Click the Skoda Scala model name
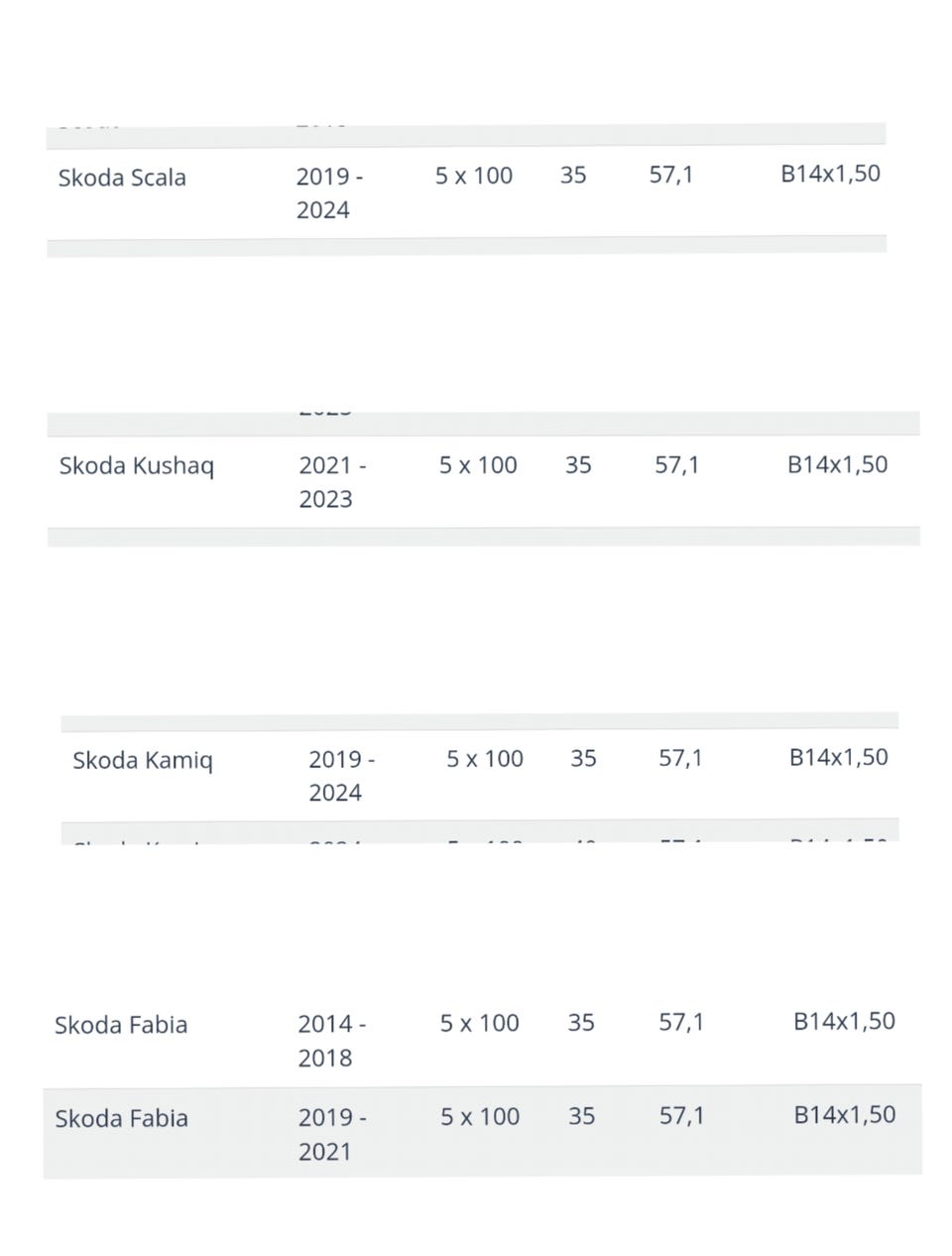 point(122,178)
